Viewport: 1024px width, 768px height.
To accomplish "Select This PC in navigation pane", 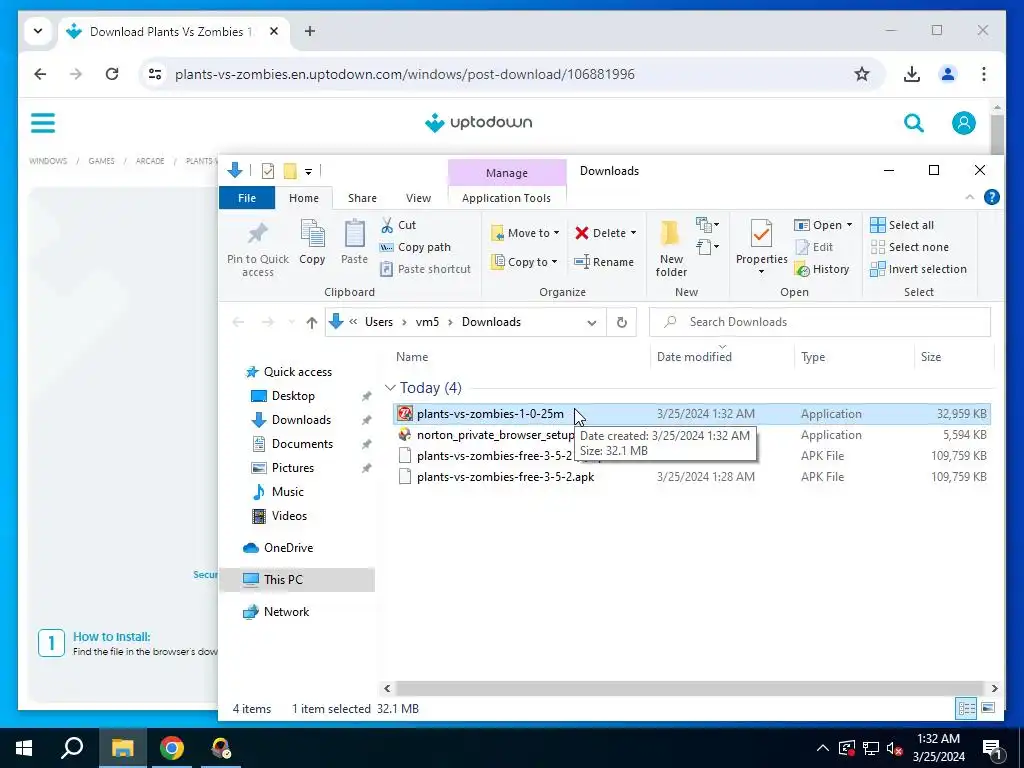I will [x=283, y=580].
